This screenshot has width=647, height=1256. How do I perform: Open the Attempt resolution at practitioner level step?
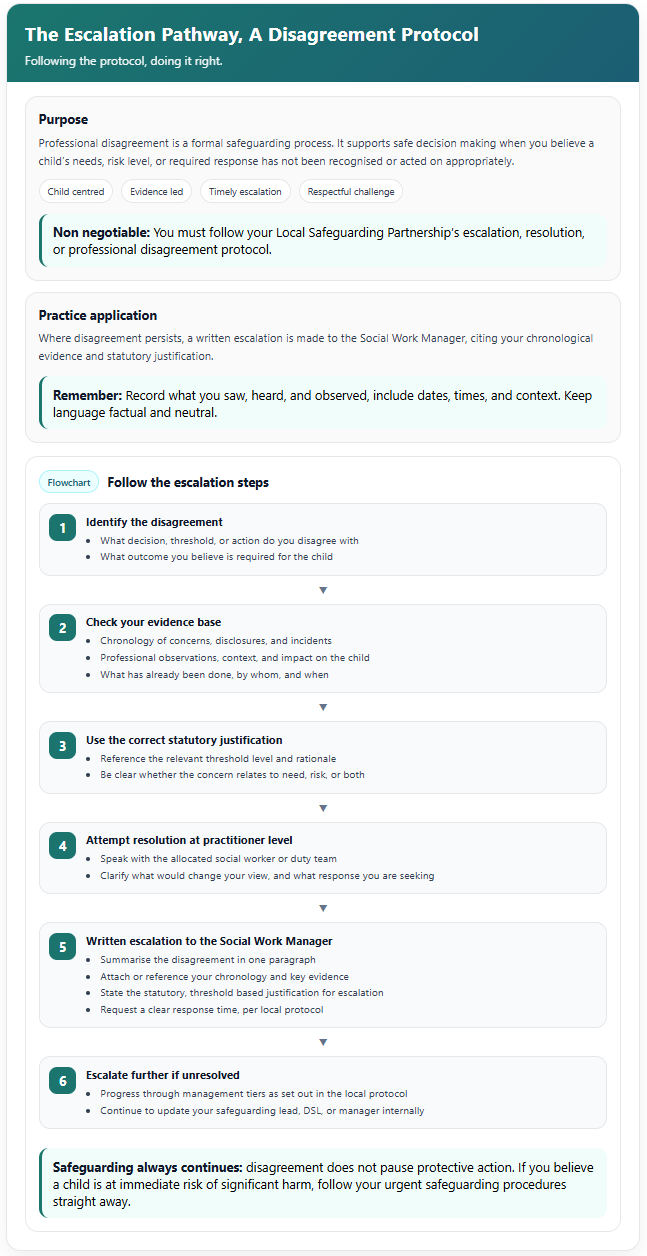323,858
